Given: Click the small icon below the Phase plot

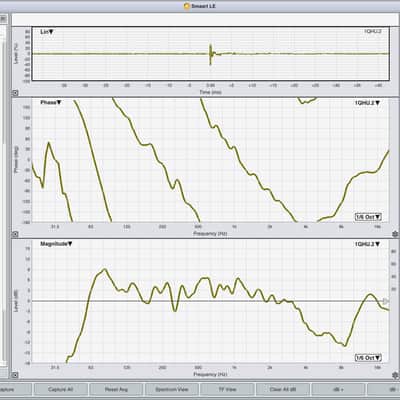Looking at the screenshot, I should pos(15,234).
